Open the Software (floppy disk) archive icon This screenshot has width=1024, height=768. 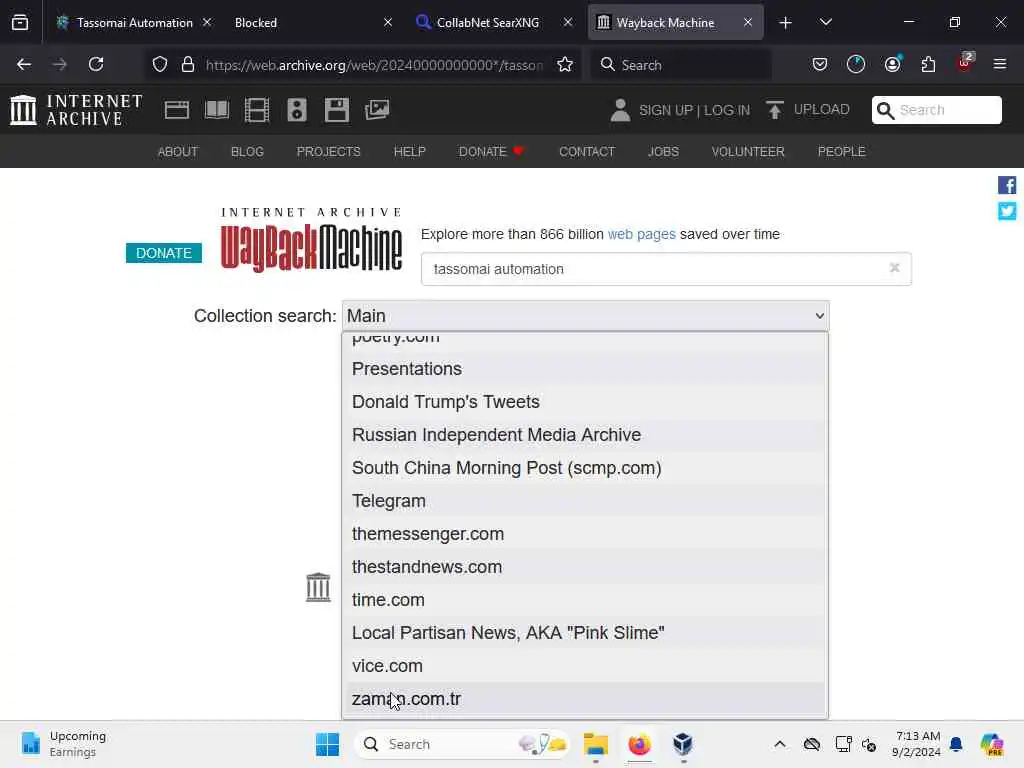(337, 110)
